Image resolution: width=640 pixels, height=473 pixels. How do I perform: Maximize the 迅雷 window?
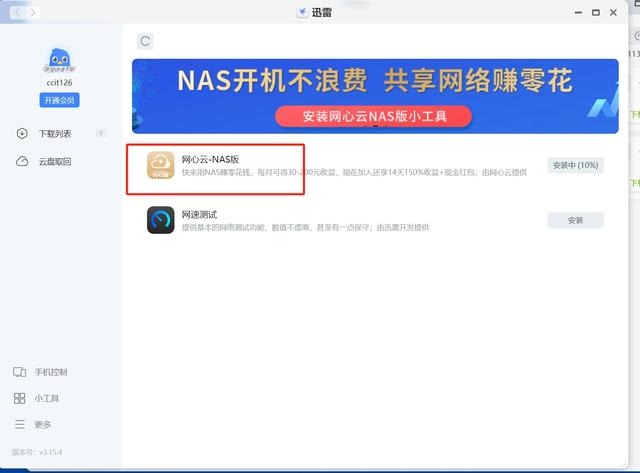pyautogui.click(x=596, y=13)
